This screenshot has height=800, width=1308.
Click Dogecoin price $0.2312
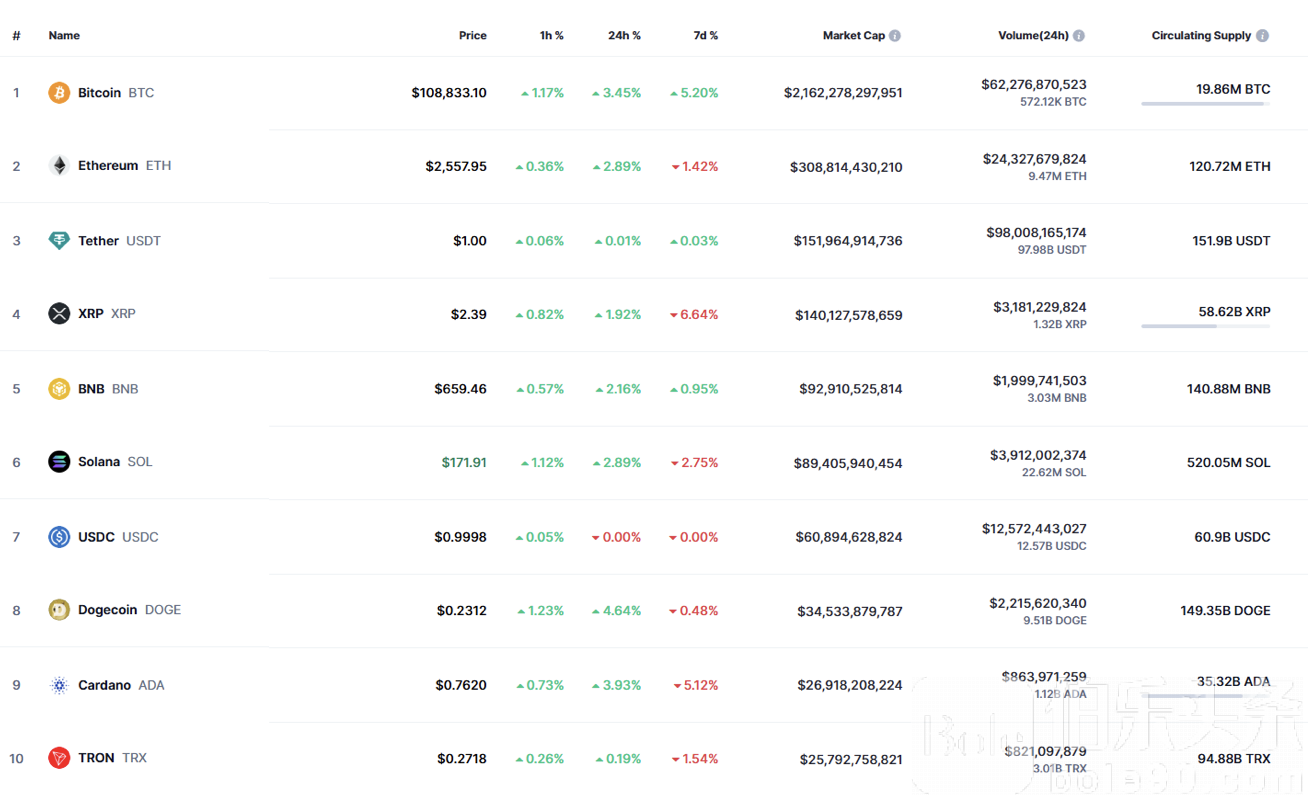(462, 611)
